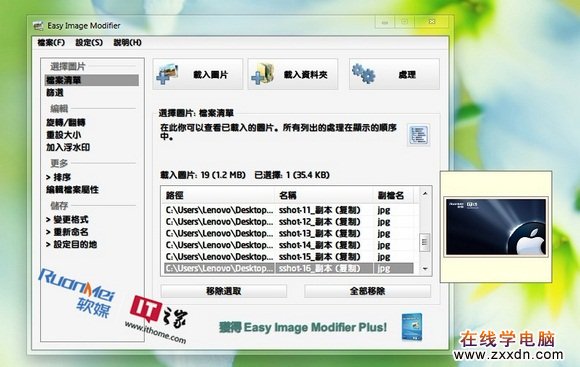Open the 獲得 Easy Image Modifier Plus link
Viewport: 580px width, 367px height.
303,327
